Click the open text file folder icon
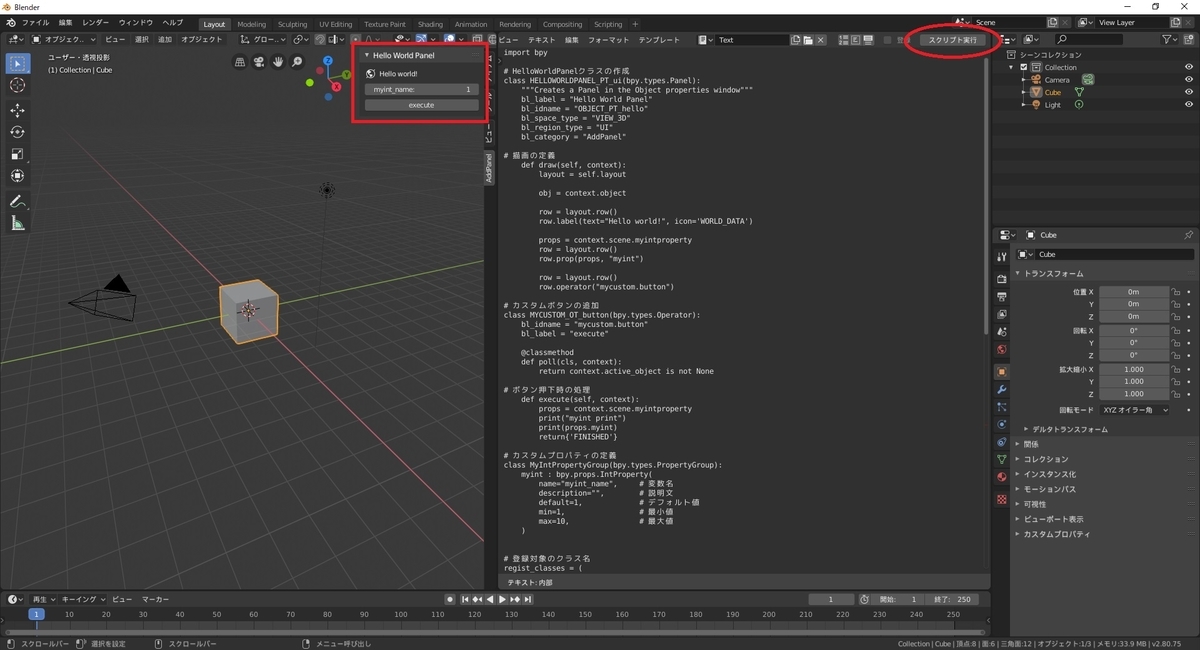Screen dimensions: 1200x650 pos(808,40)
